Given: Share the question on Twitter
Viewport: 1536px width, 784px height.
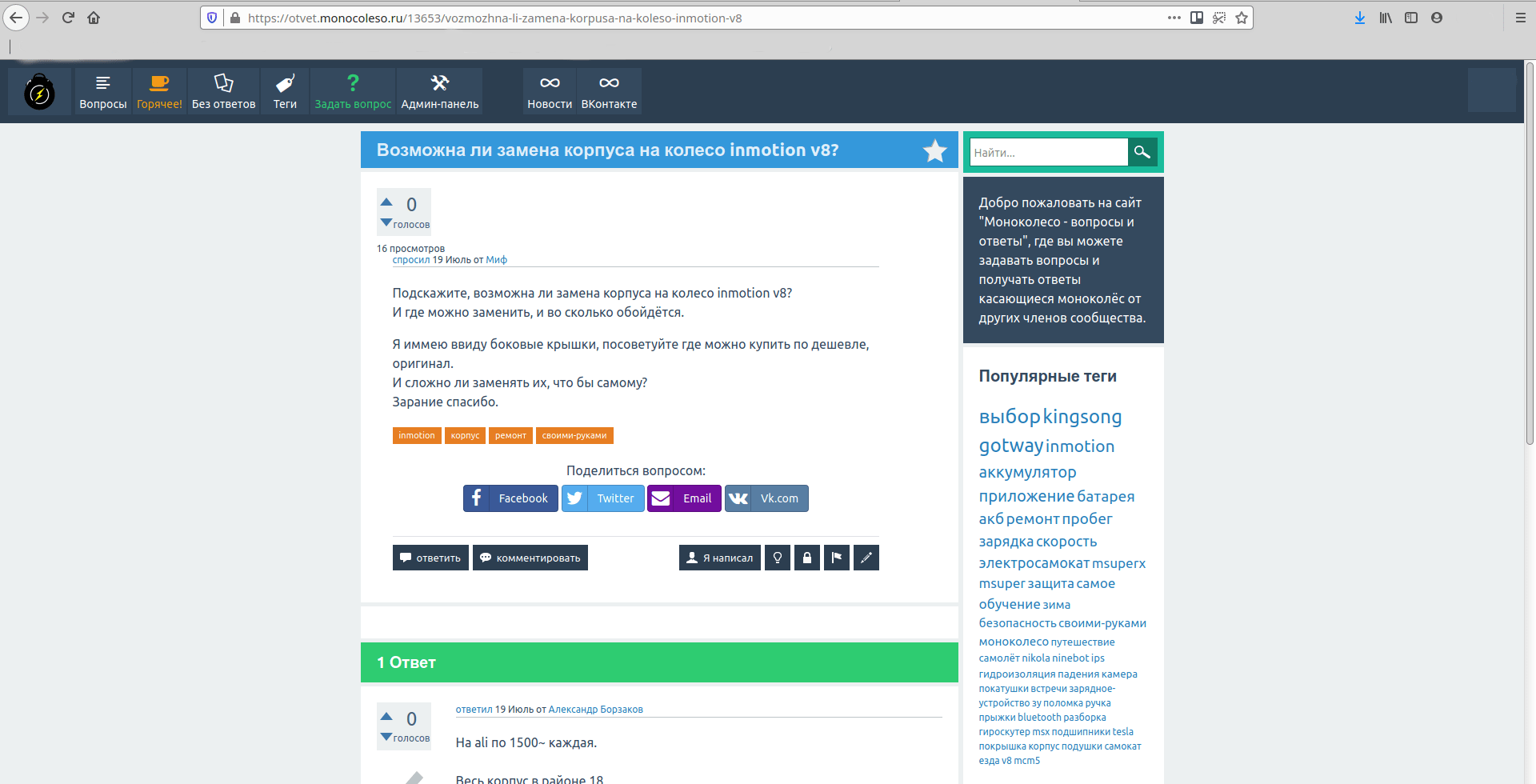Looking at the screenshot, I should [x=602, y=498].
